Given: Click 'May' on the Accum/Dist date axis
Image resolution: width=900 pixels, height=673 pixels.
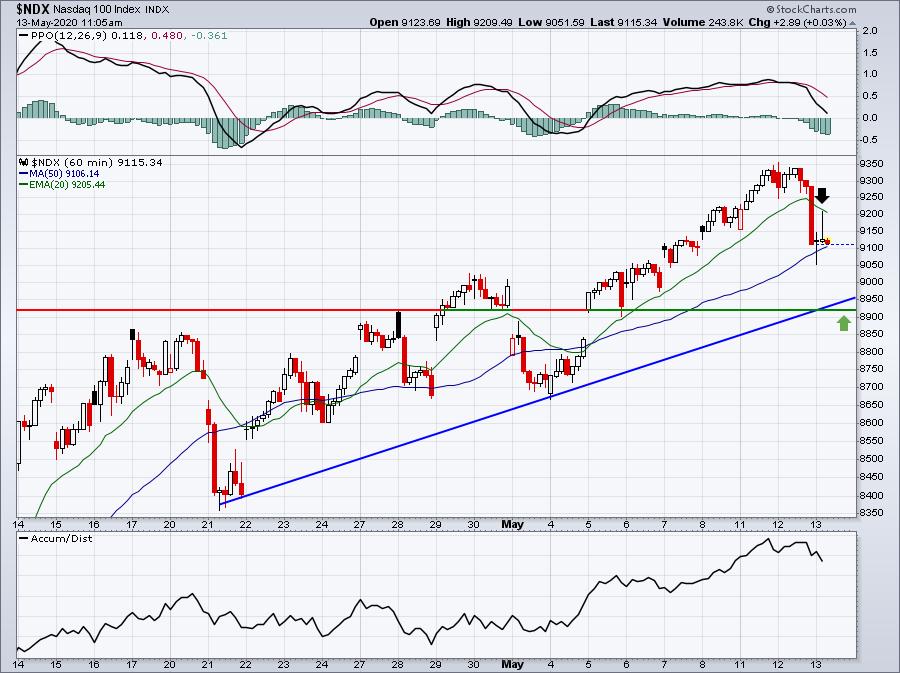Looking at the screenshot, I should point(512,664).
